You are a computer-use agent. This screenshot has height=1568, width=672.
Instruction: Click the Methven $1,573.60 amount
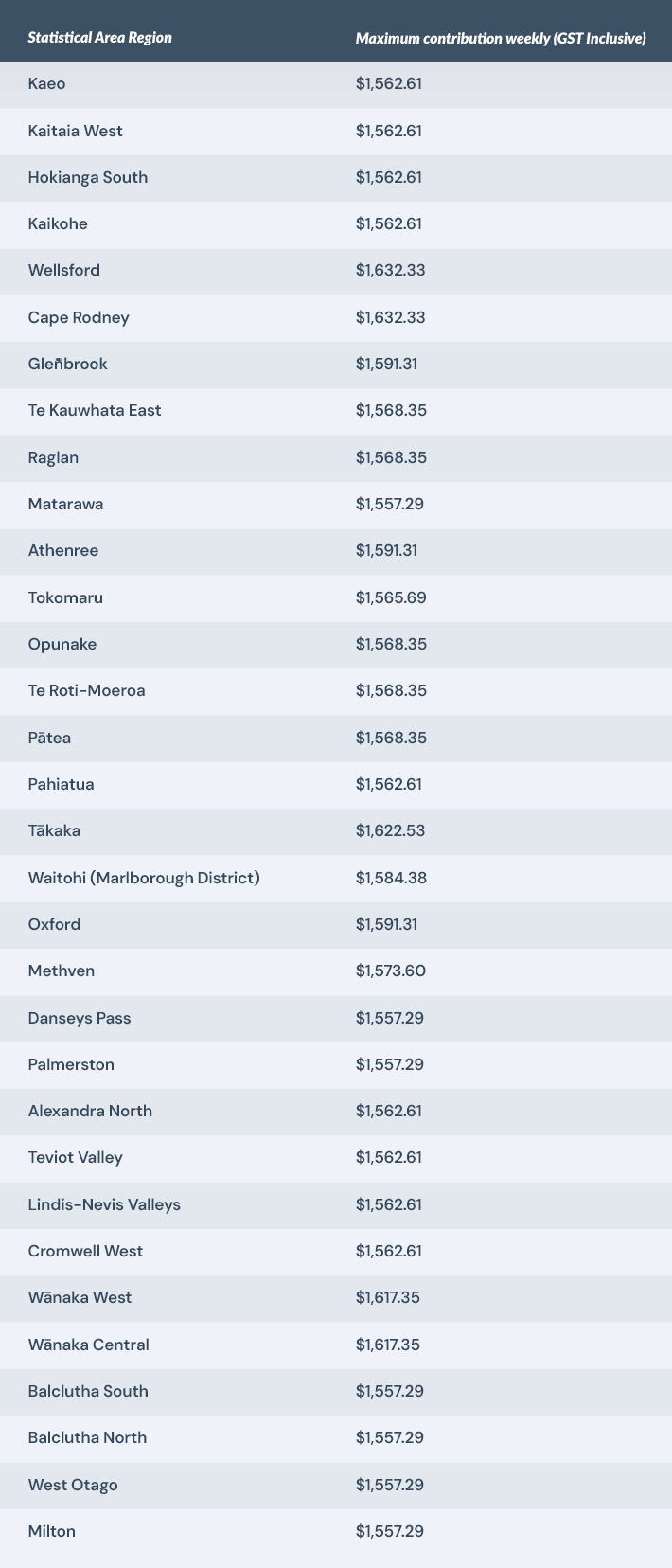(x=390, y=971)
